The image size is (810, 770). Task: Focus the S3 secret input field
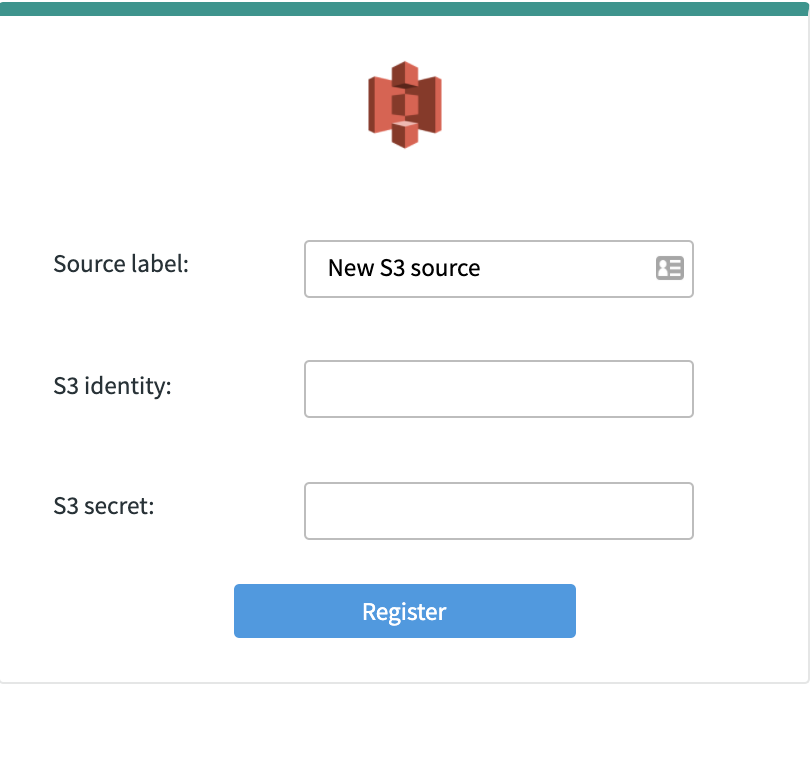coord(499,511)
